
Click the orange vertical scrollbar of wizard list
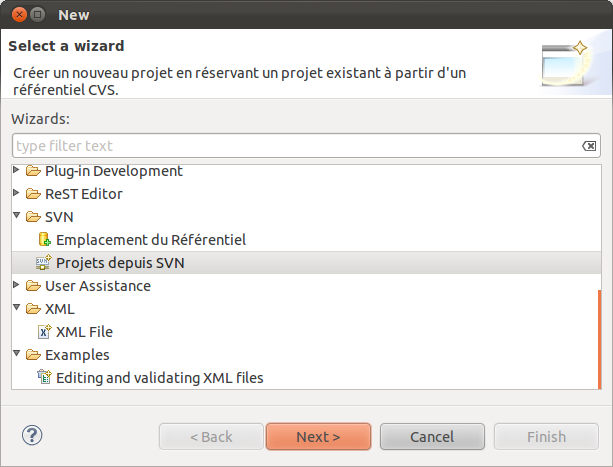(x=599, y=339)
